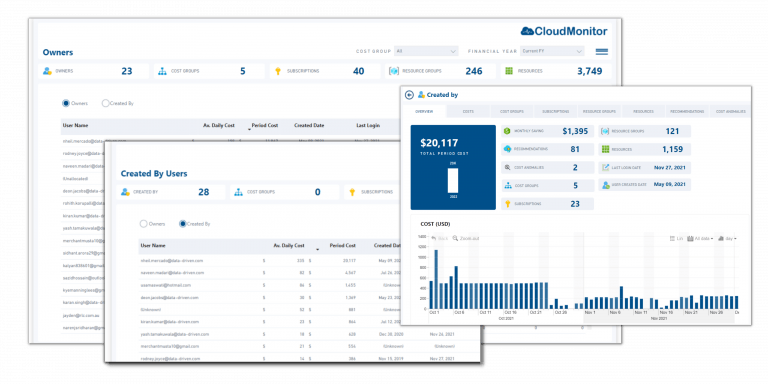
Task: Open the All data dropdown on cost chart
Action: 700,238
